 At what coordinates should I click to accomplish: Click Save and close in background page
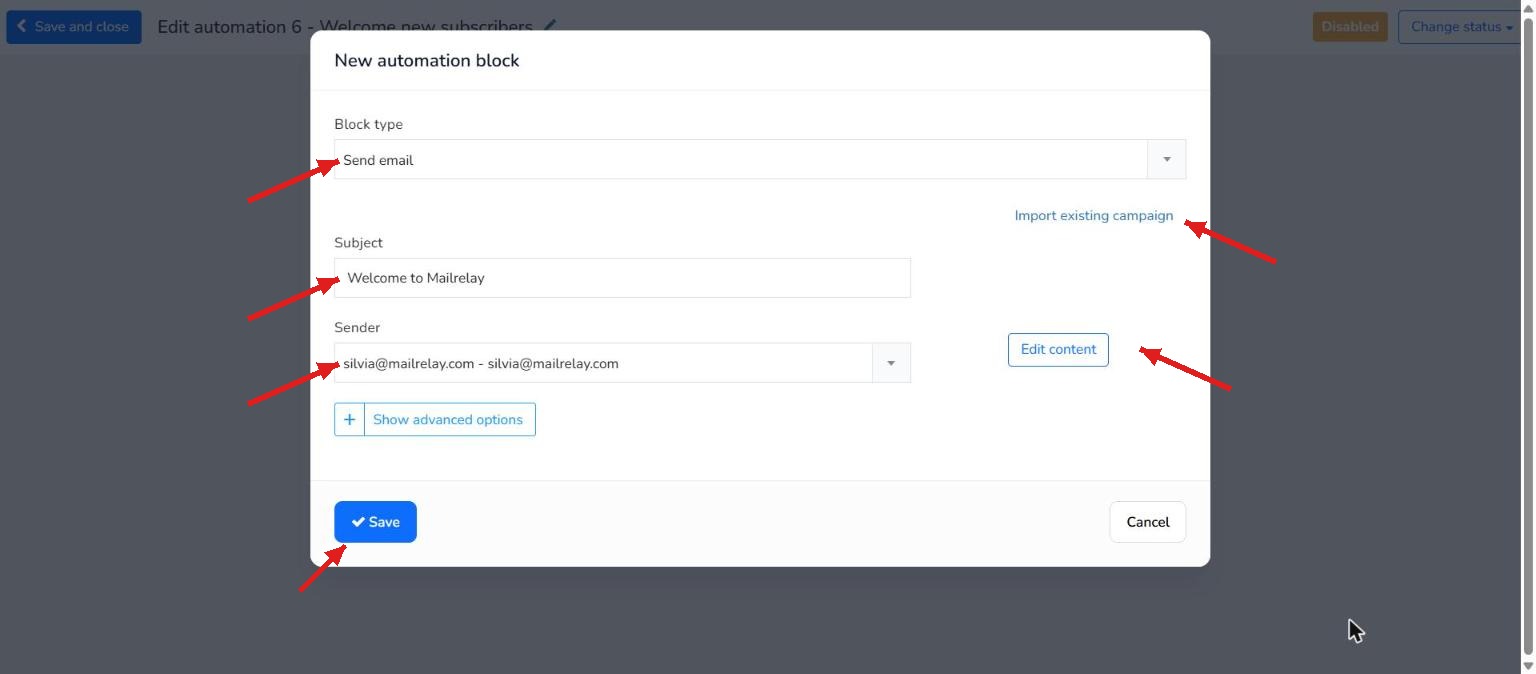click(73, 27)
